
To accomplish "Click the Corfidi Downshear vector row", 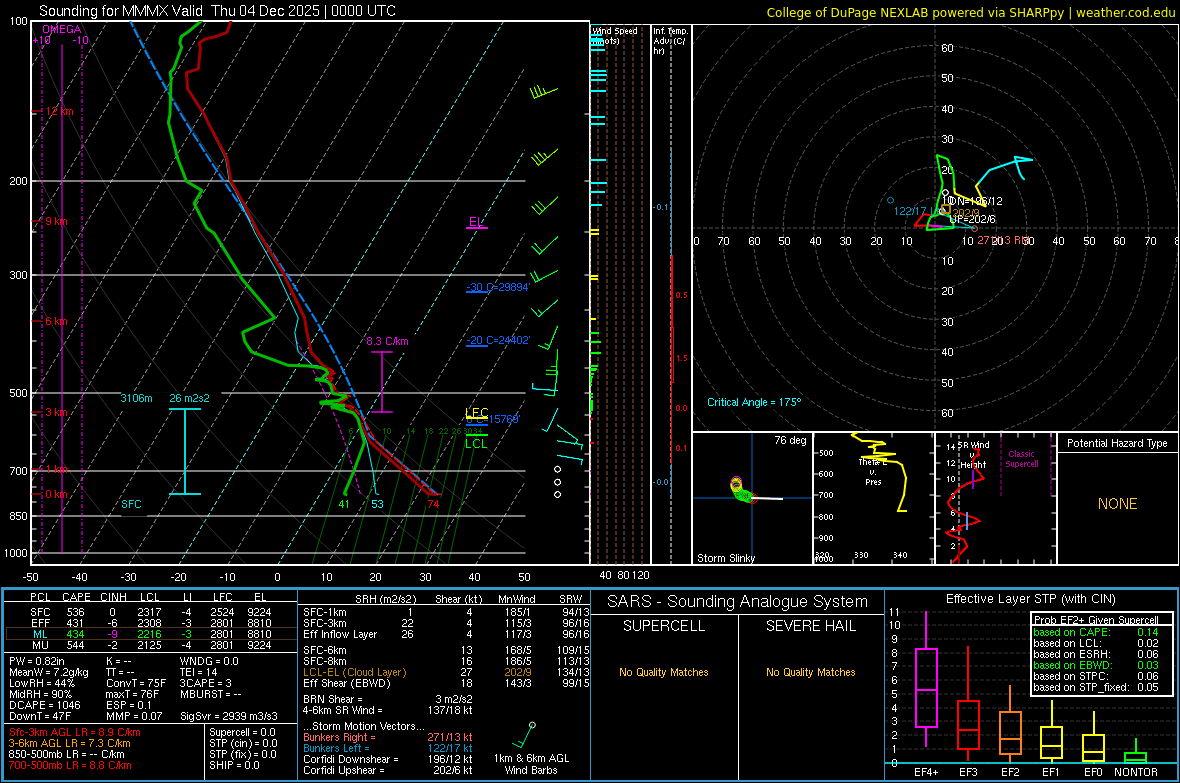I will (x=388, y=759).
